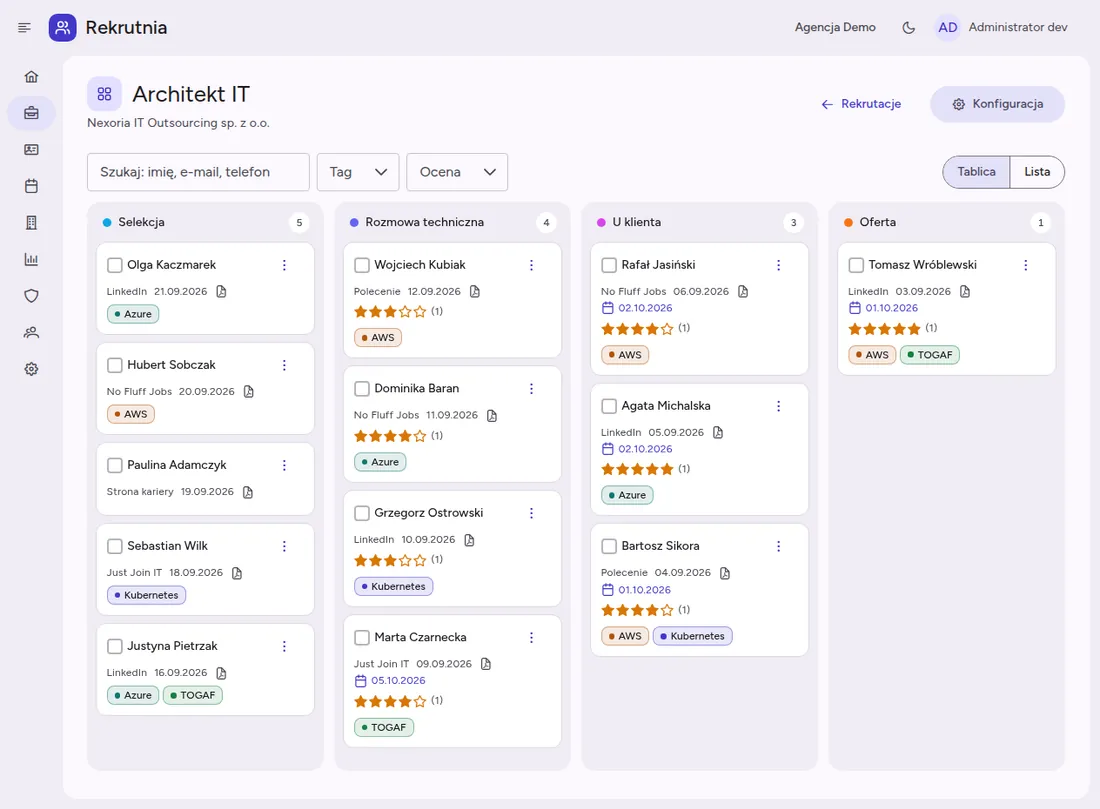Check the Paulina Adamczyk card checkbox
This screenshot has height=809, width=1100.
click(x=114, y=465)
